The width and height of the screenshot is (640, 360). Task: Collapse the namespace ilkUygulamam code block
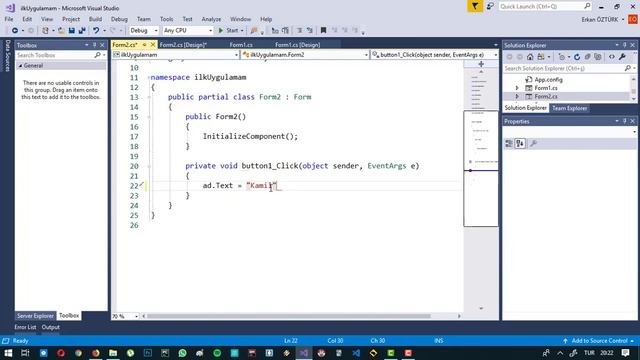click(149, 77)
